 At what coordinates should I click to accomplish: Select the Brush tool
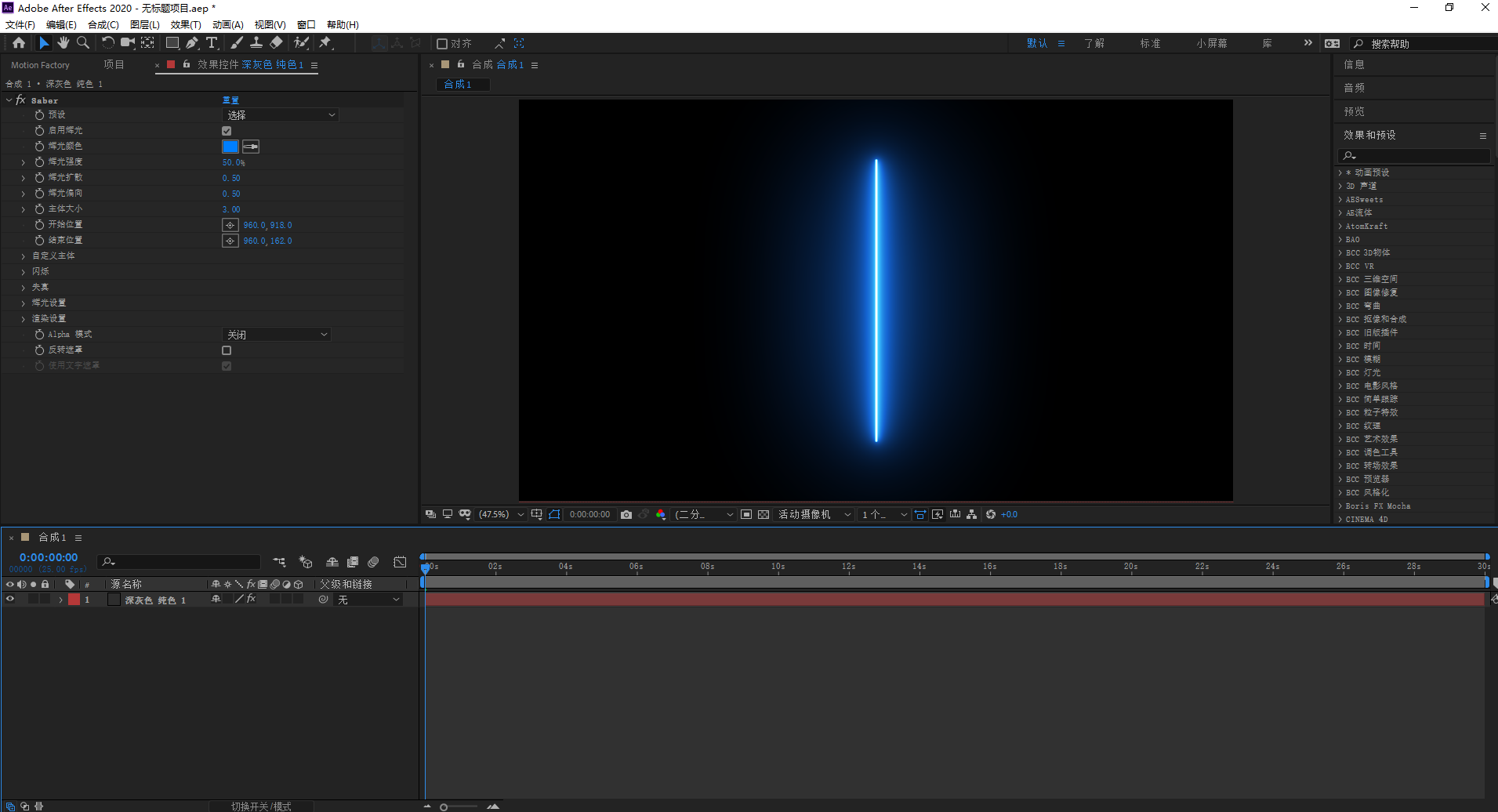pos(236,43)
